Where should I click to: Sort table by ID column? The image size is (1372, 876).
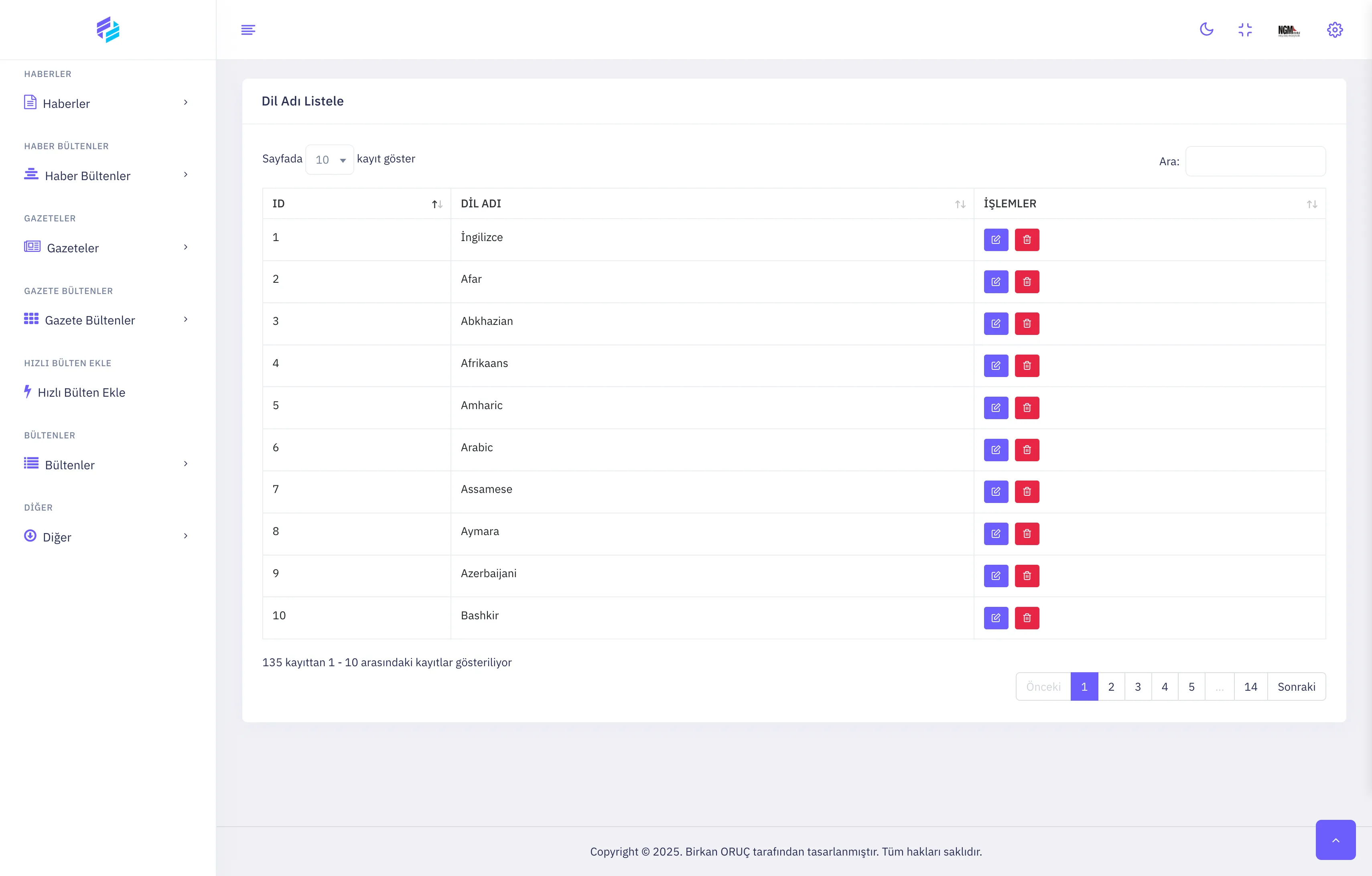356,204
